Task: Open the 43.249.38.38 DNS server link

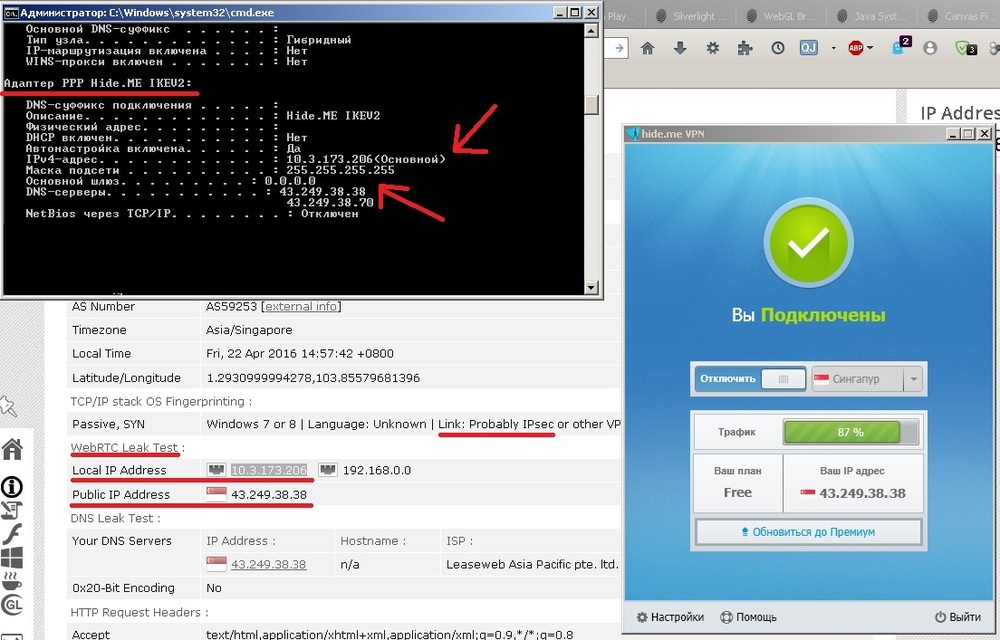Action: pyautogui.click(x=268, y=564)
